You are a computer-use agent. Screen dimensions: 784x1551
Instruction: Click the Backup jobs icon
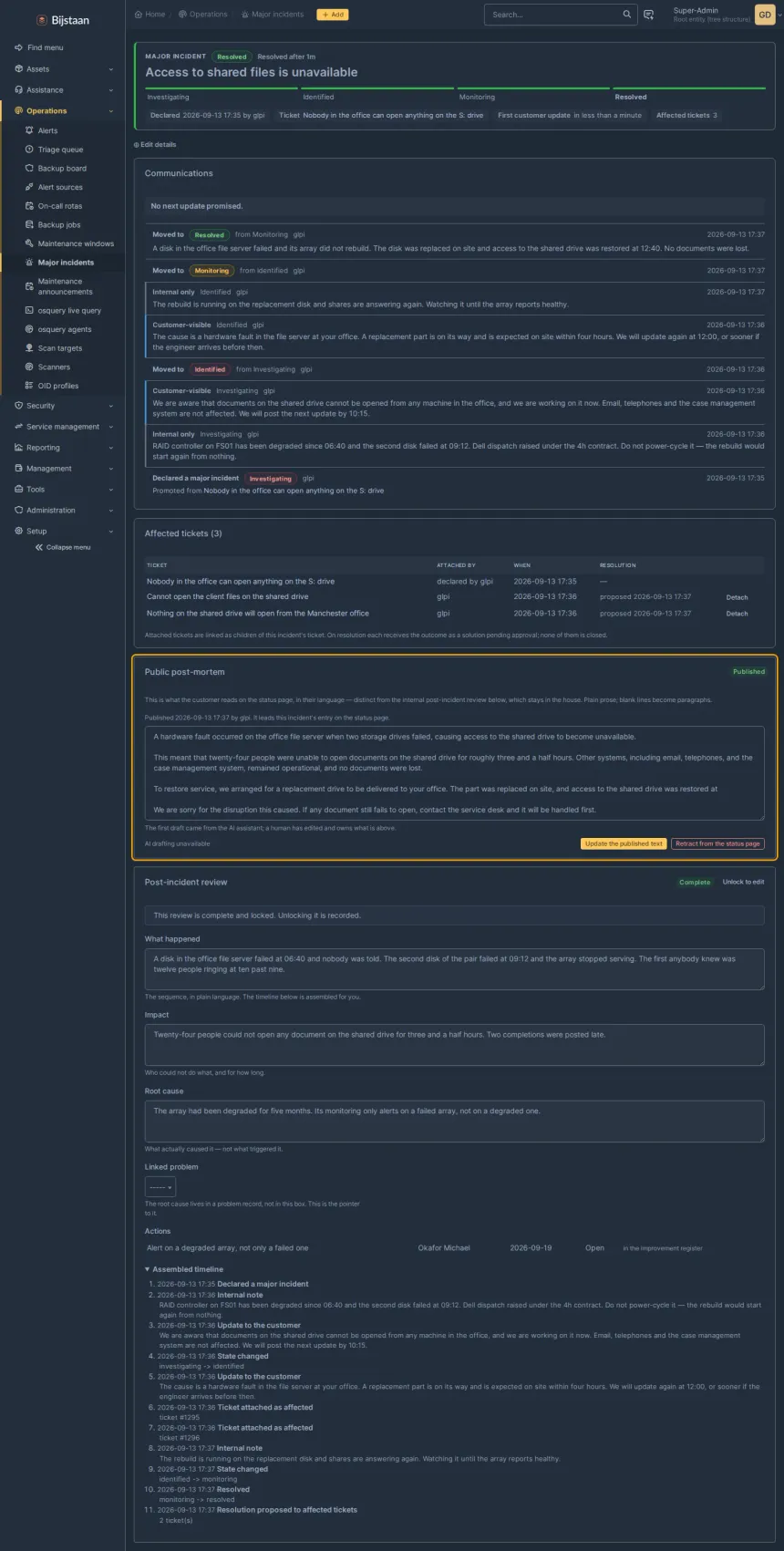click(x=30, y=224)
